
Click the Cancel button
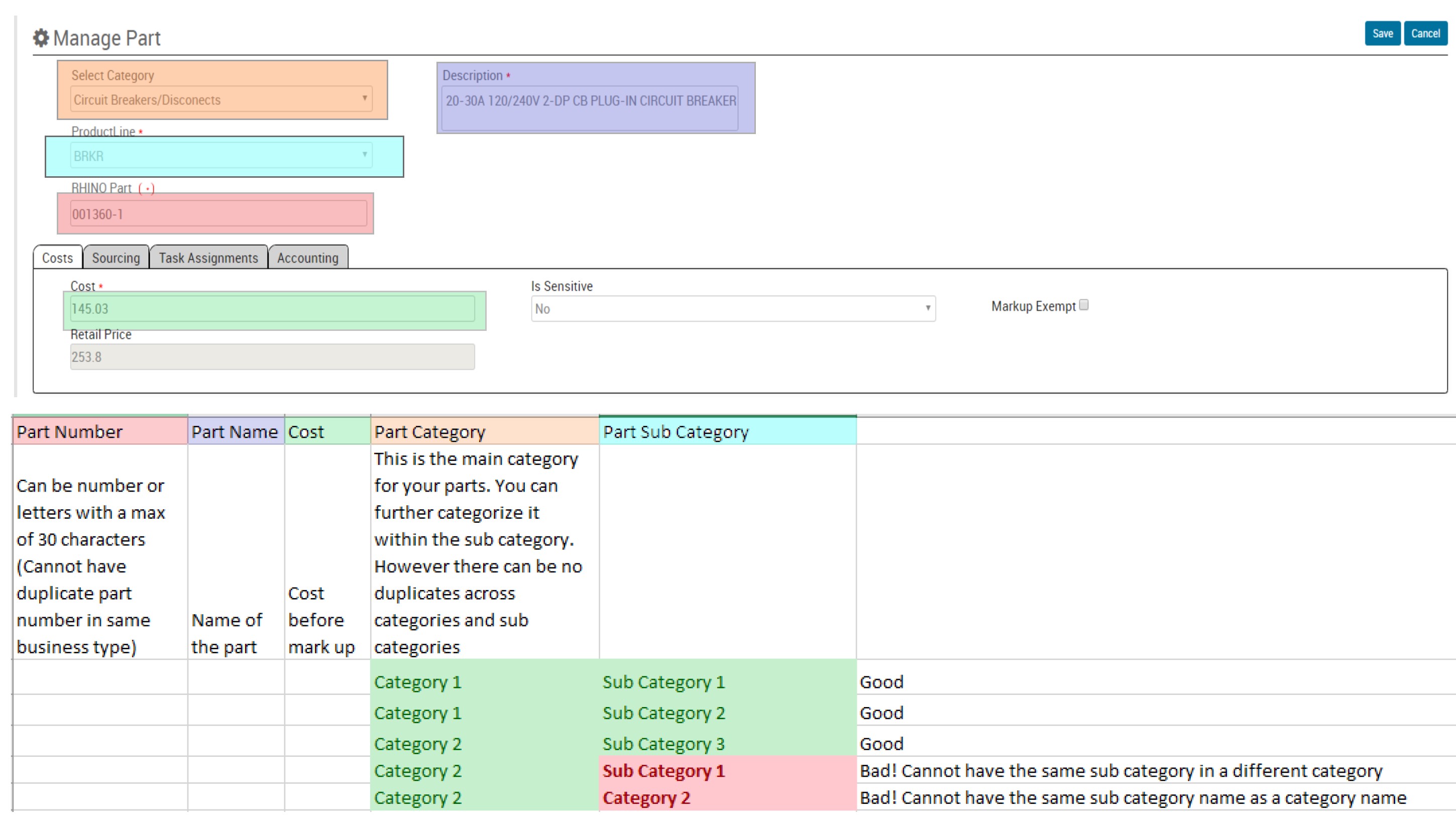(x=1425, y=33)
